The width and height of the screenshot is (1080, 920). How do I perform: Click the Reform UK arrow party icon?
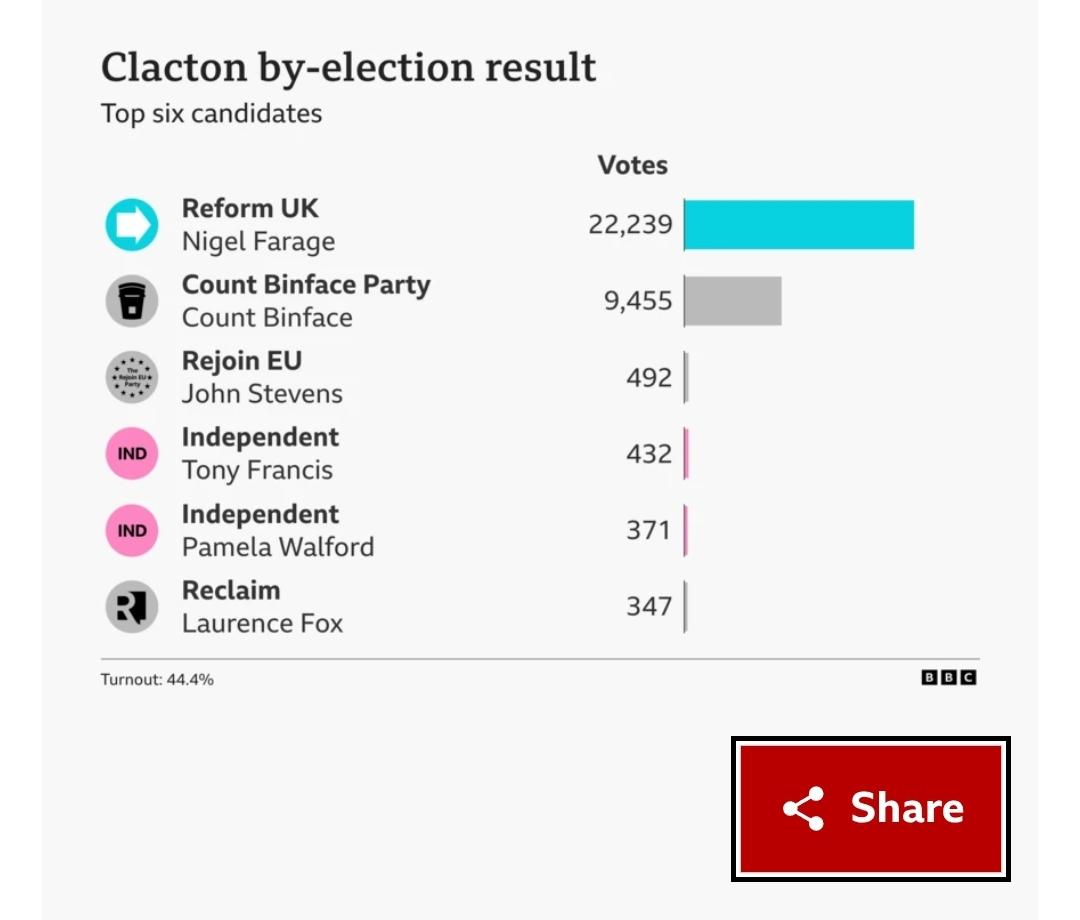[132, 224]
